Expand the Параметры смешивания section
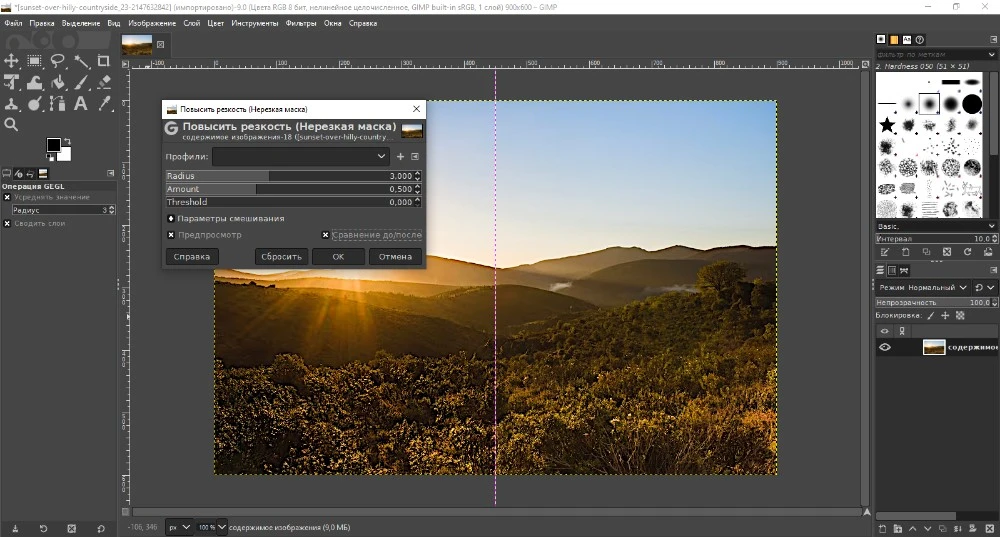1000x537 pixels. [x=171, y=218]
